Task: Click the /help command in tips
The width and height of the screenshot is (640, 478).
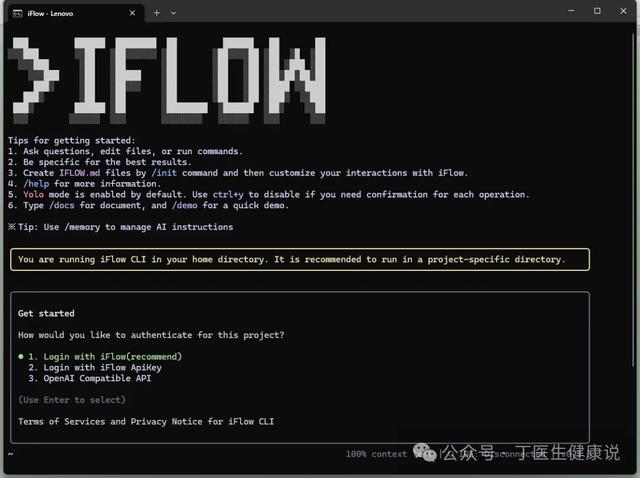Action: (36, 184)
